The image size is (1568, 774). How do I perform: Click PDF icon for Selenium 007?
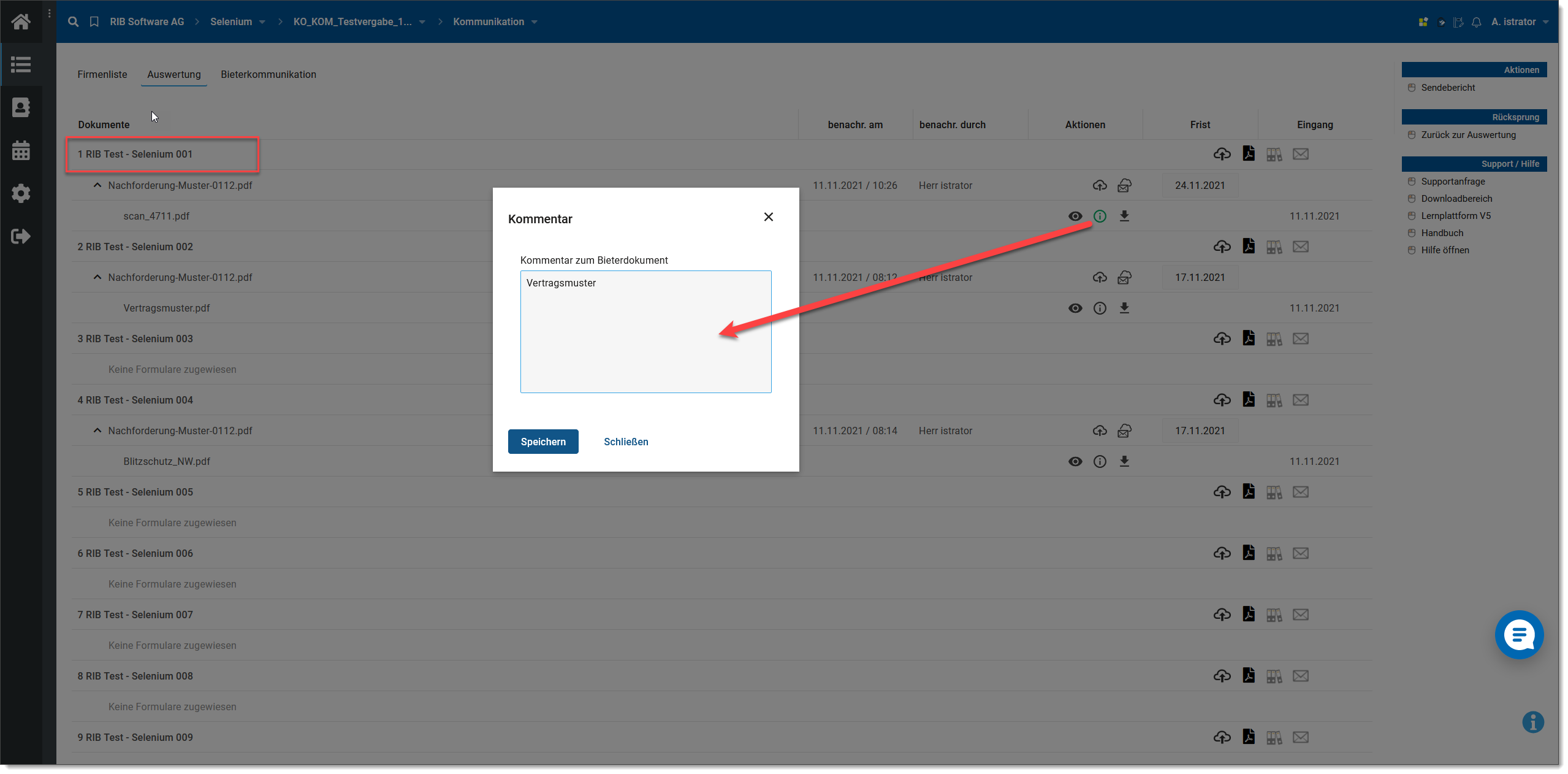click(x=1248, y=614)
